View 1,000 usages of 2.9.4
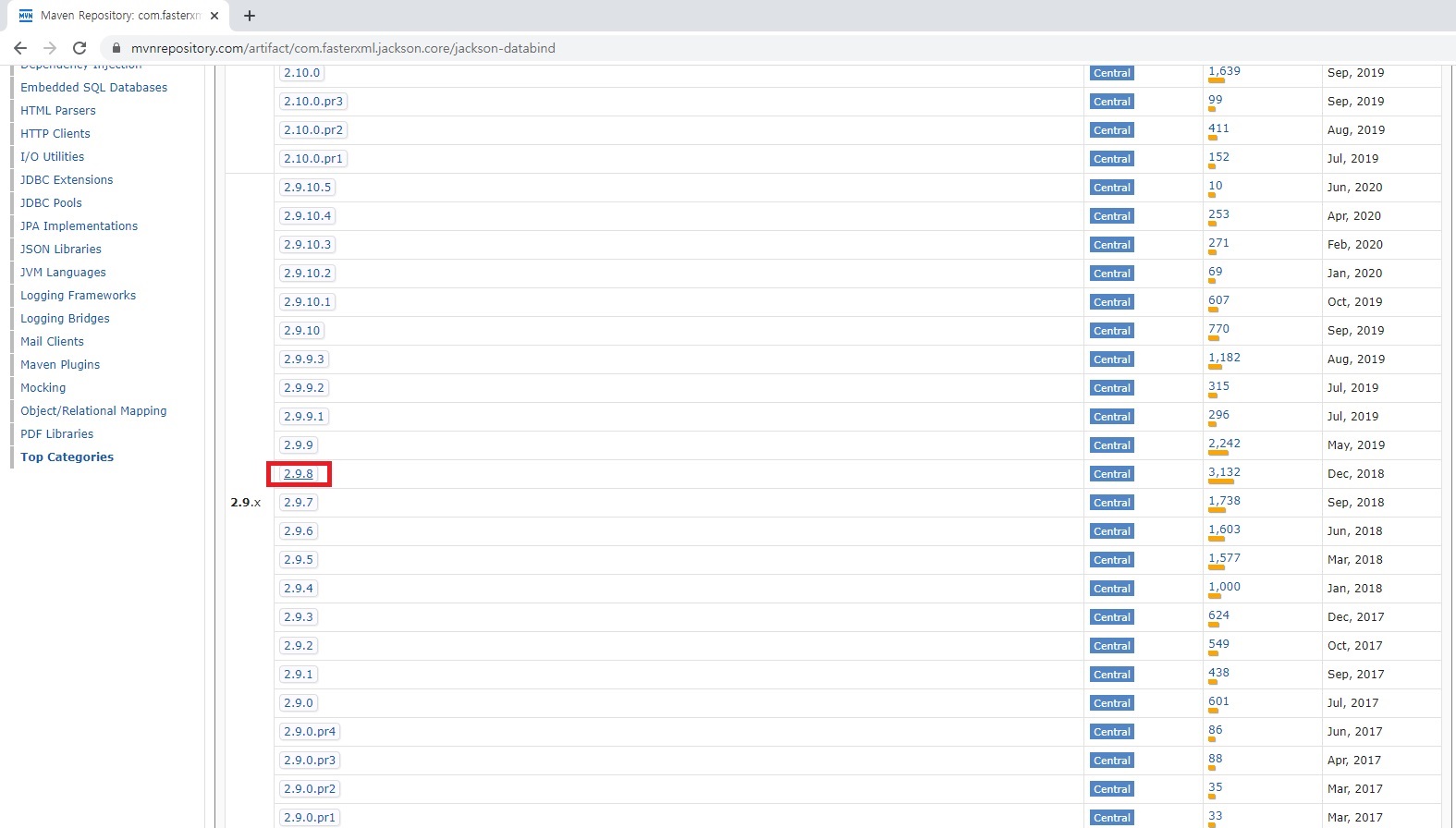 pos(1224,587)
